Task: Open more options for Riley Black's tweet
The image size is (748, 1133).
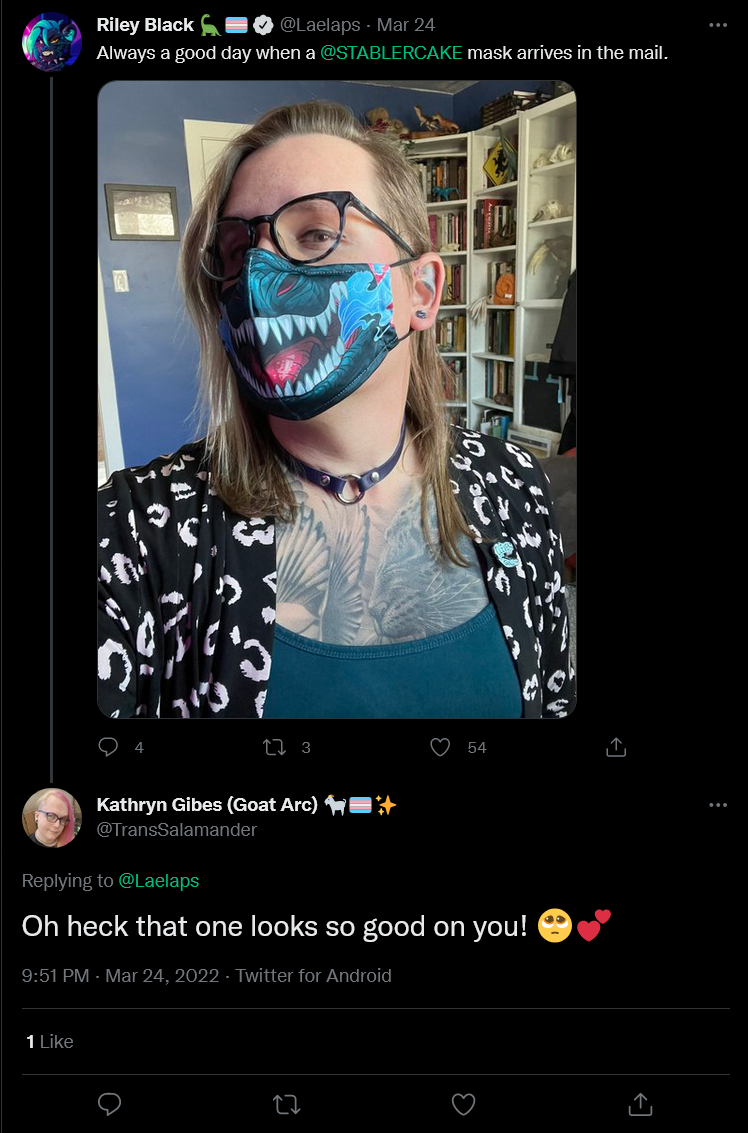Action: tap(718, 25)
